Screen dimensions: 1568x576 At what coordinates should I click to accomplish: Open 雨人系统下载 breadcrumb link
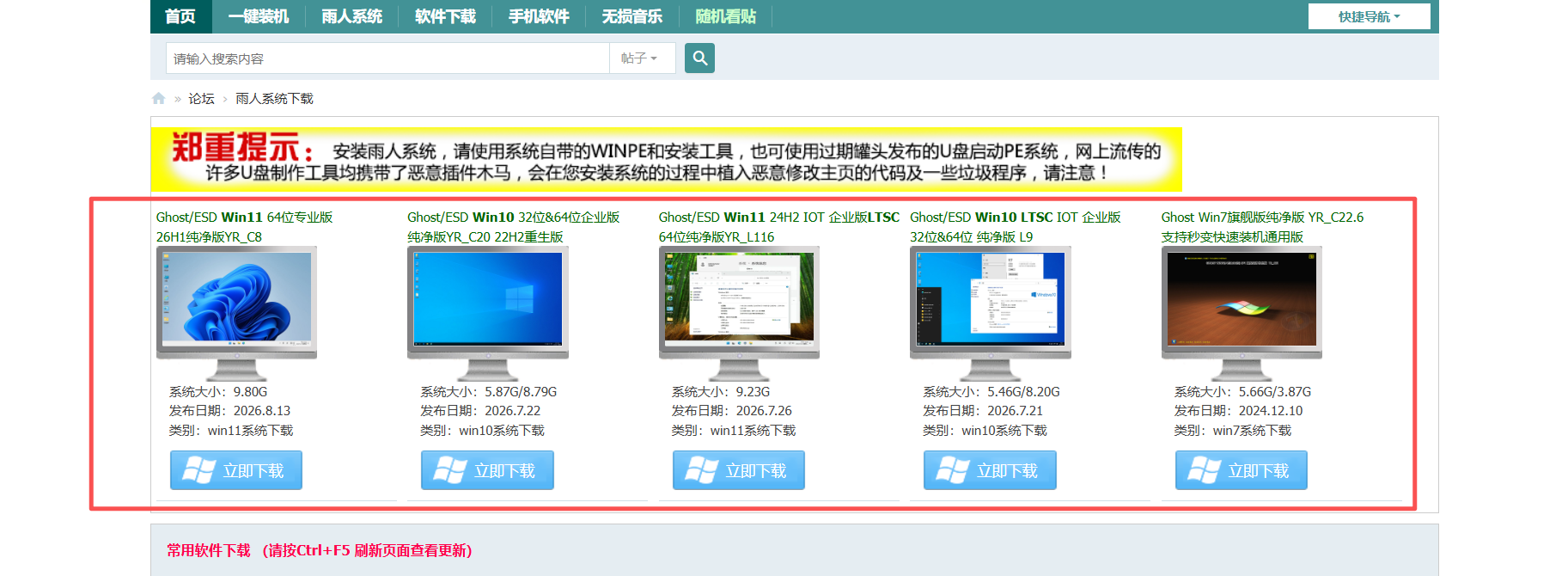click(x=274, y=99)
